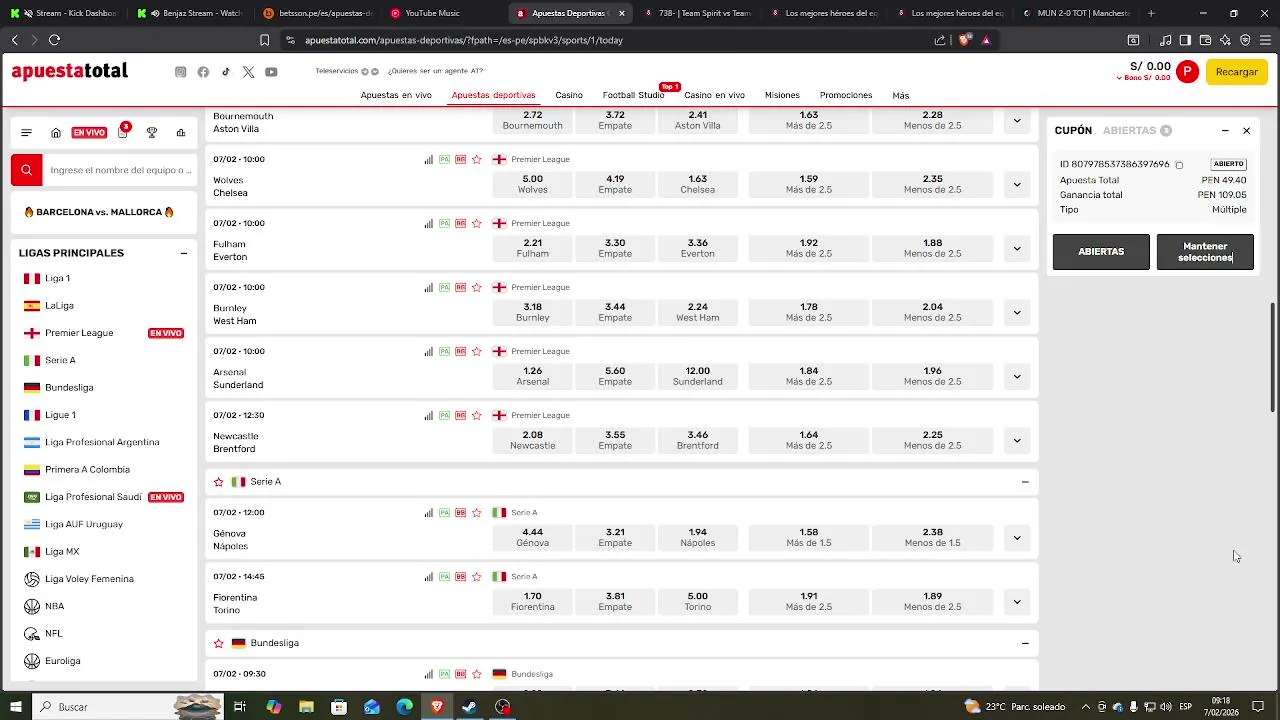Collapse the Bundesliga section
This screenshot has height=720, width=1280.
point(1025,643)
